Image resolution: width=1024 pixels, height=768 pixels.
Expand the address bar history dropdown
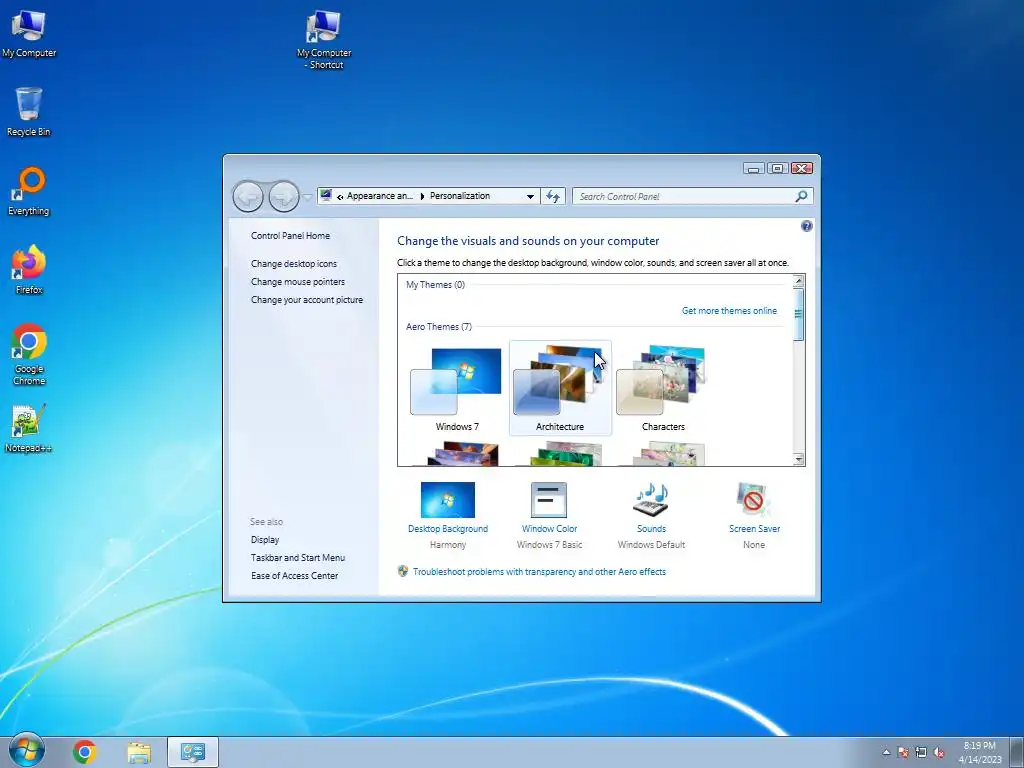530,196
